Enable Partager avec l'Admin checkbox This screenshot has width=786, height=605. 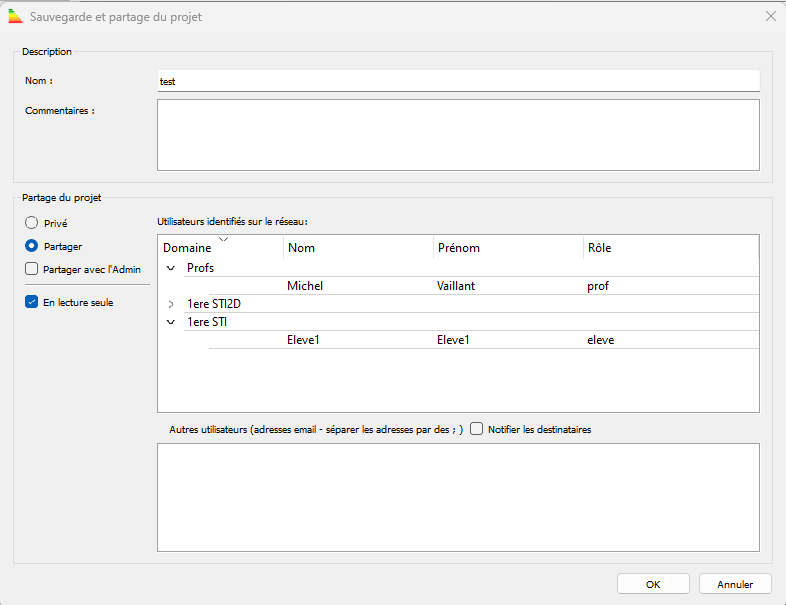32,269
